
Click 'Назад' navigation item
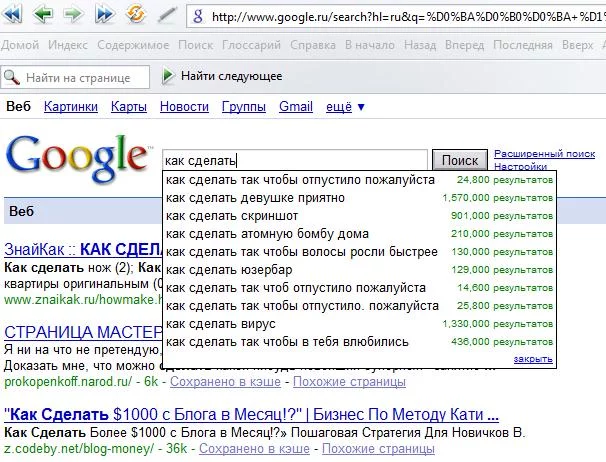tap(420, 45)
